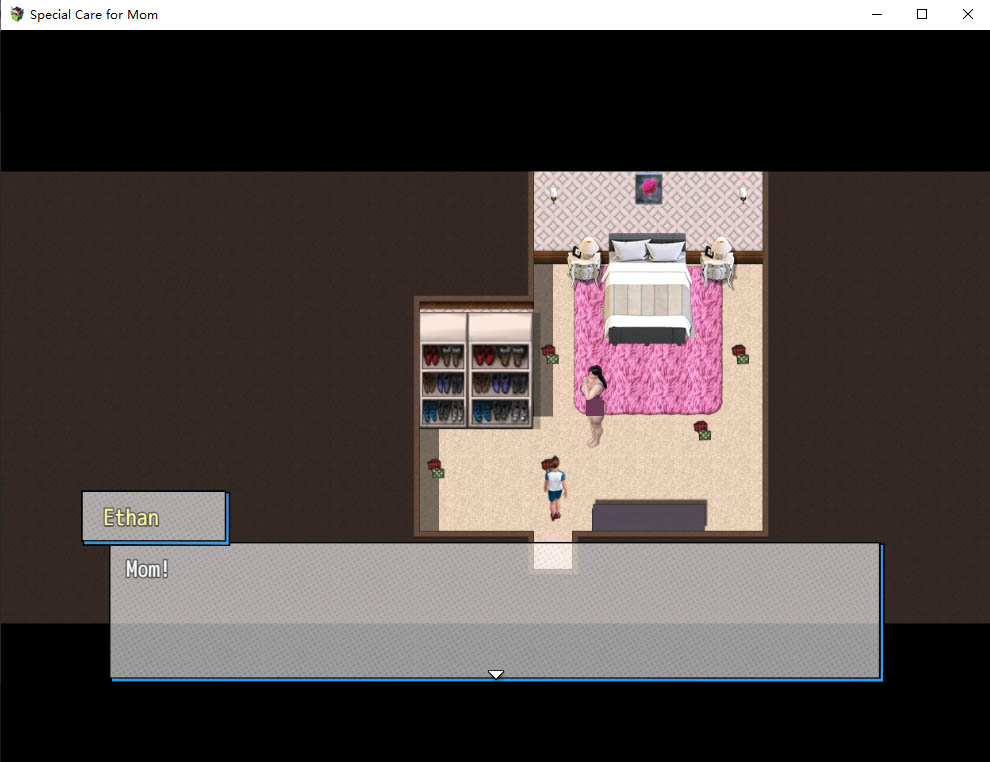This screenshot has height=762, width=990.
Task: Click the rose painting above the bed
Action: pos(648,188)
